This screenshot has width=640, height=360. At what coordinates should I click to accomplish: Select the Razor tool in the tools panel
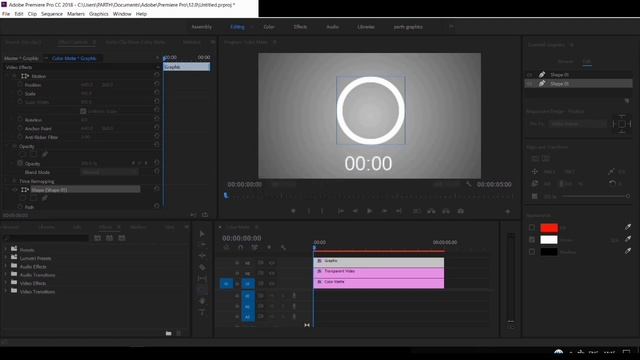click(x=202, y=267)
